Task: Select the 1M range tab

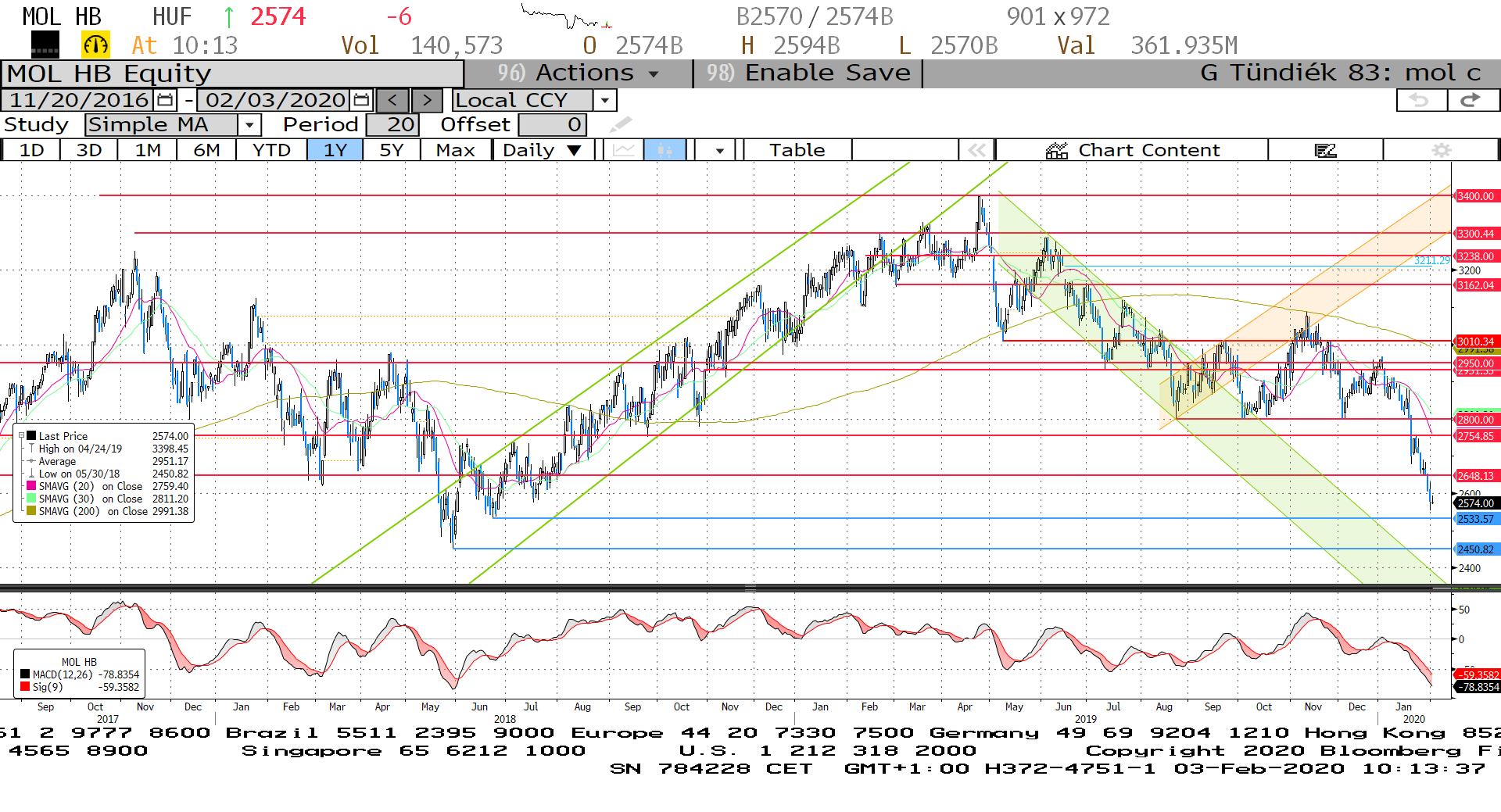Action: coord(148,150)
